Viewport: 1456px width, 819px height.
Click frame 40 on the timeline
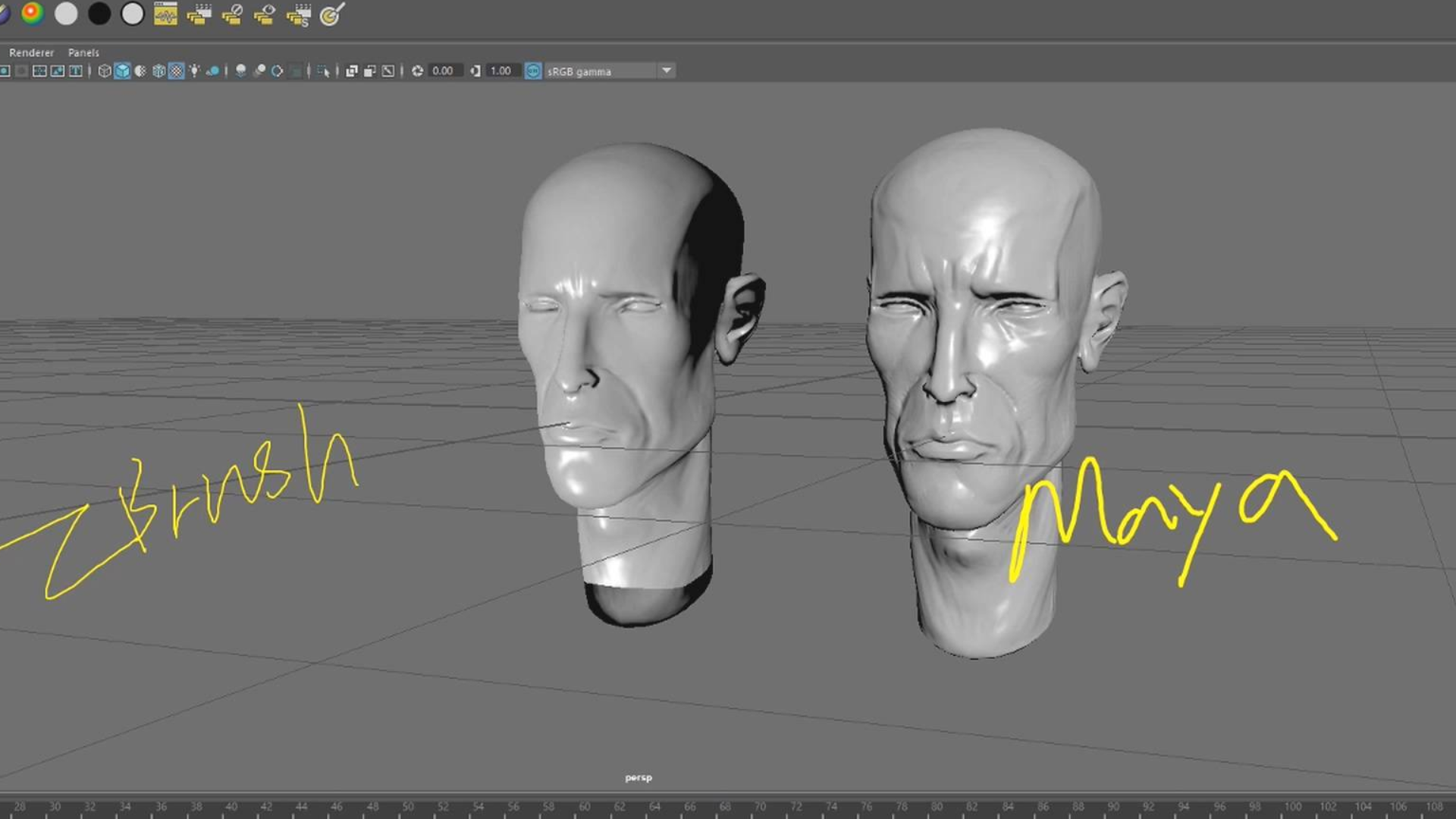point(231,806)
